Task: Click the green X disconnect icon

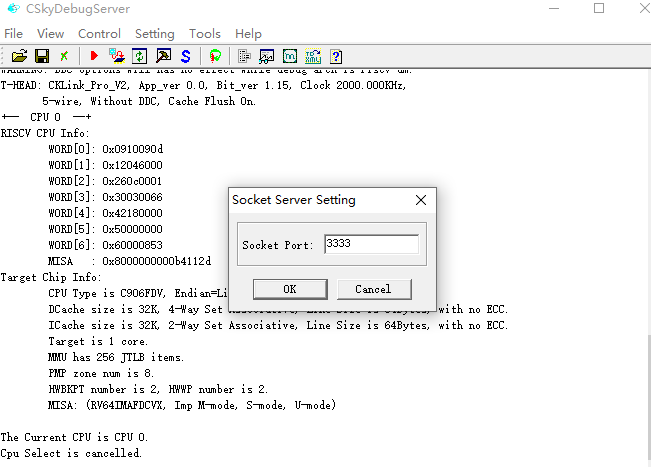Action: (64, 56)
